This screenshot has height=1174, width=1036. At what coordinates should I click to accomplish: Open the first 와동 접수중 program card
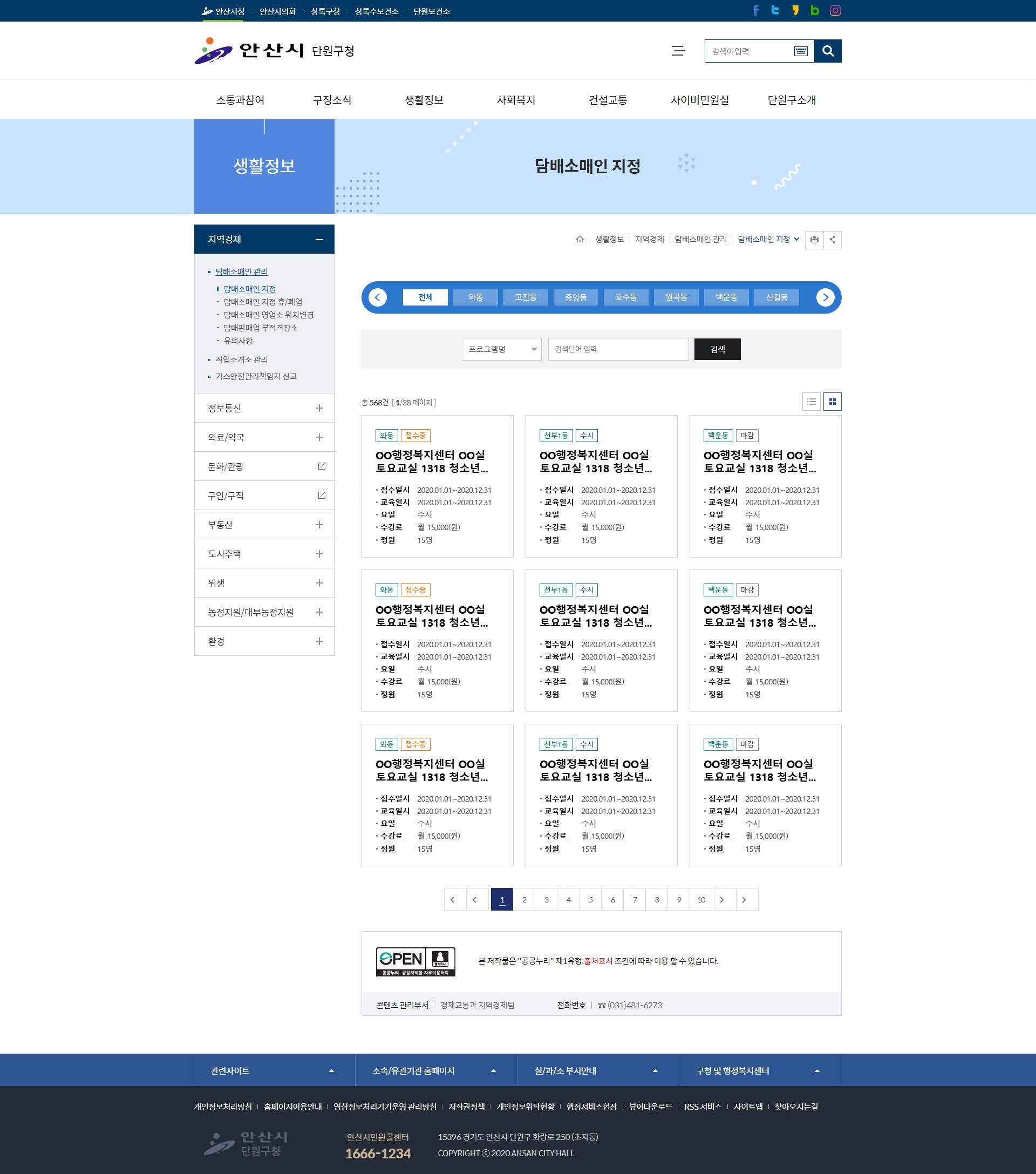pos(437,486)
